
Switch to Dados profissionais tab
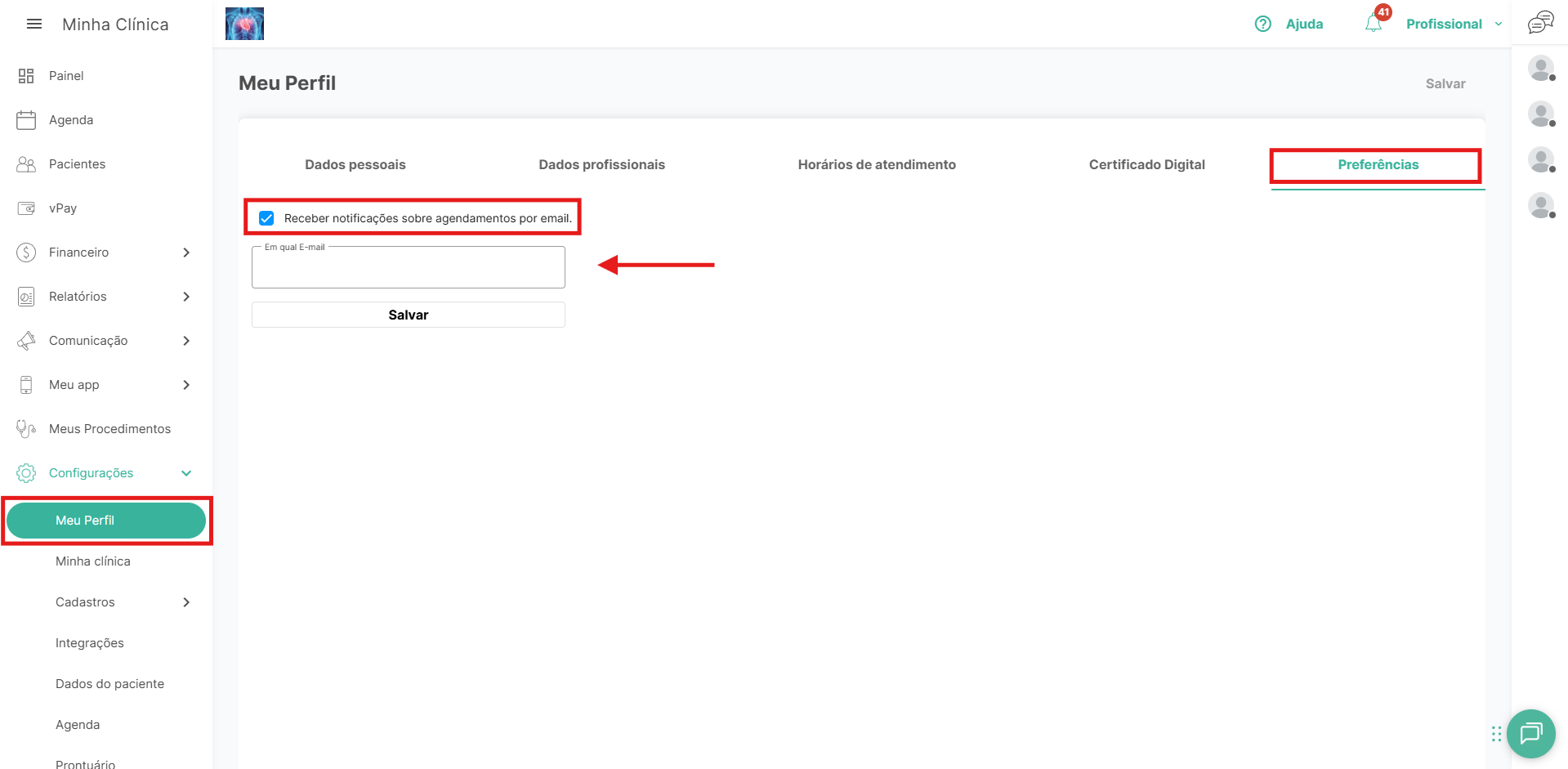601,165
